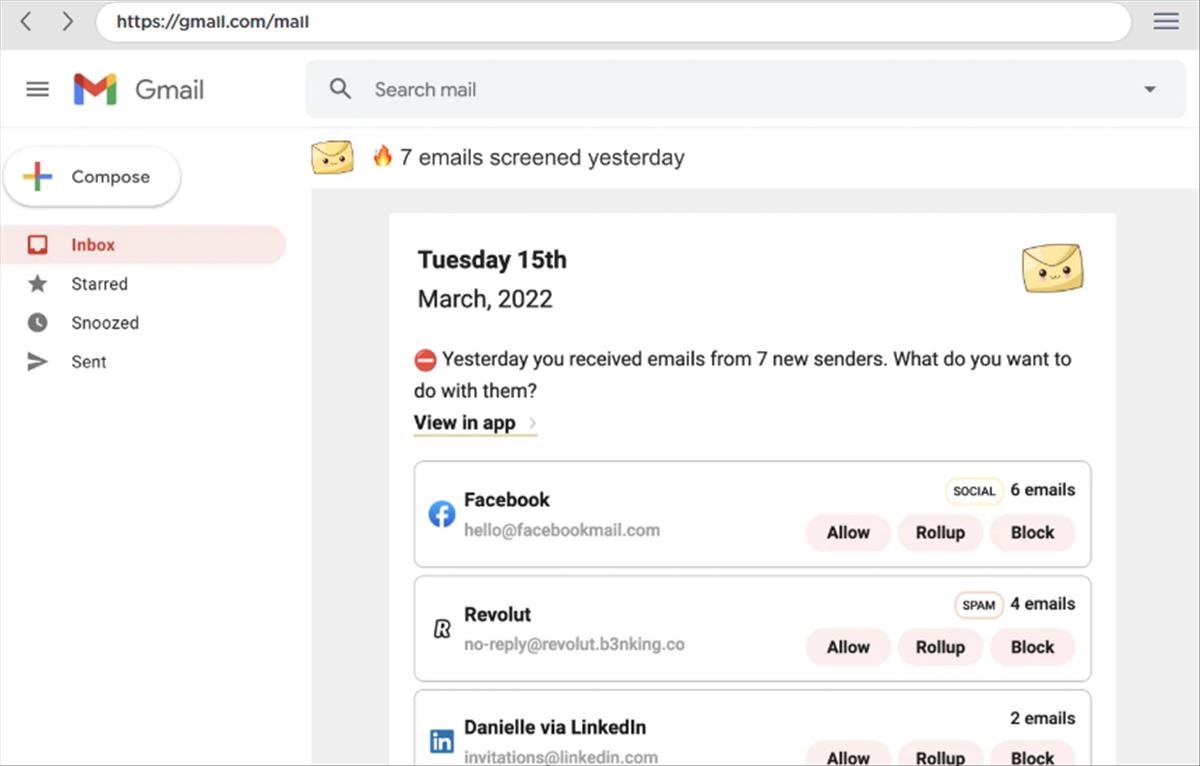Open the Starred folder

[99, 284]
